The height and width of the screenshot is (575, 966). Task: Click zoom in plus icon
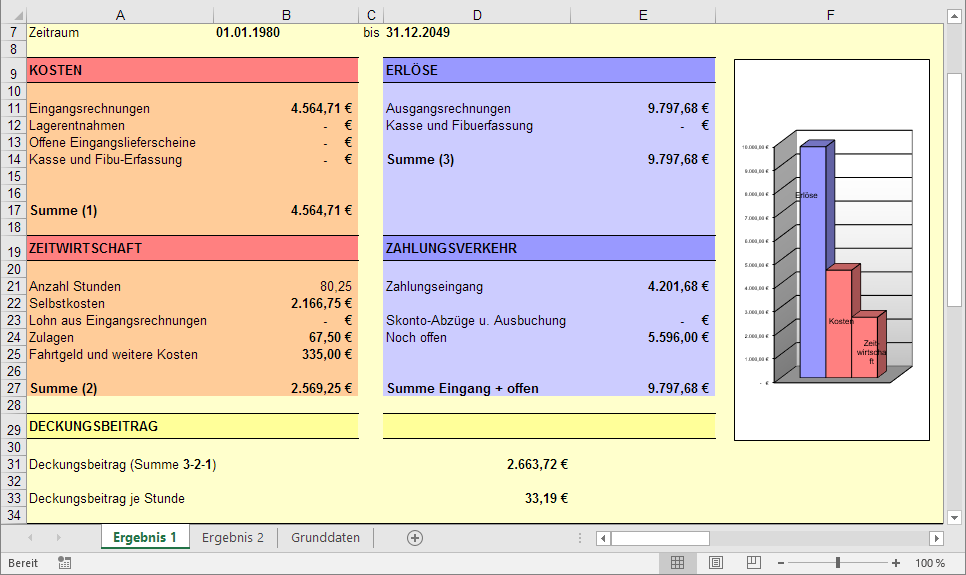point(896,563)
